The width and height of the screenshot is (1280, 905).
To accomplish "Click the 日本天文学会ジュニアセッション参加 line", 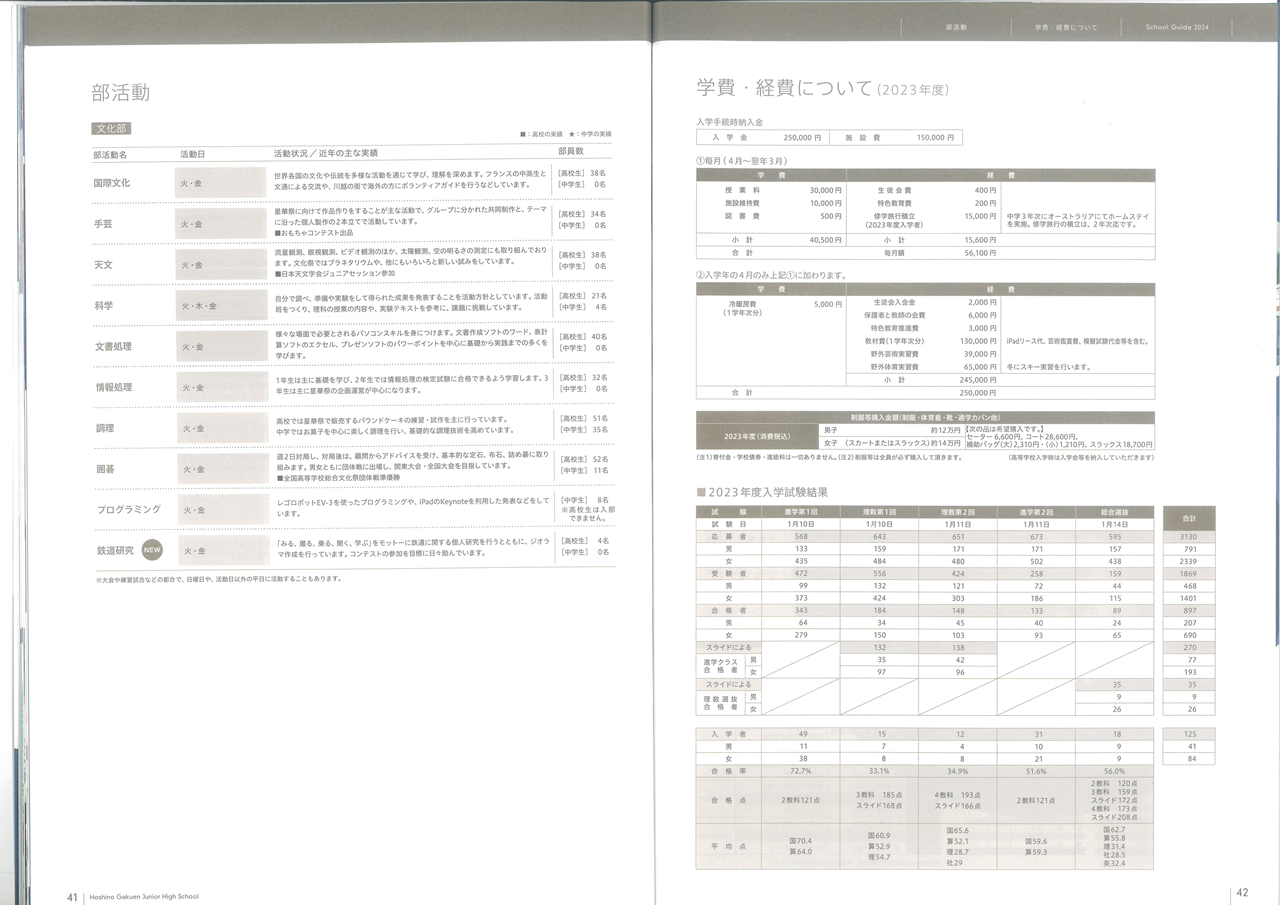I will point(336,273).
